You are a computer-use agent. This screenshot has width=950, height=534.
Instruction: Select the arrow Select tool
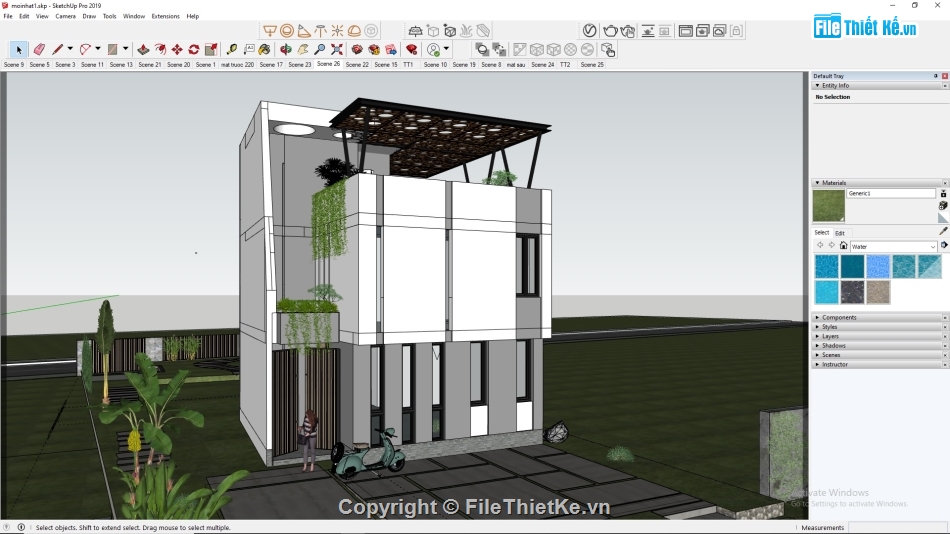(18, 50)
